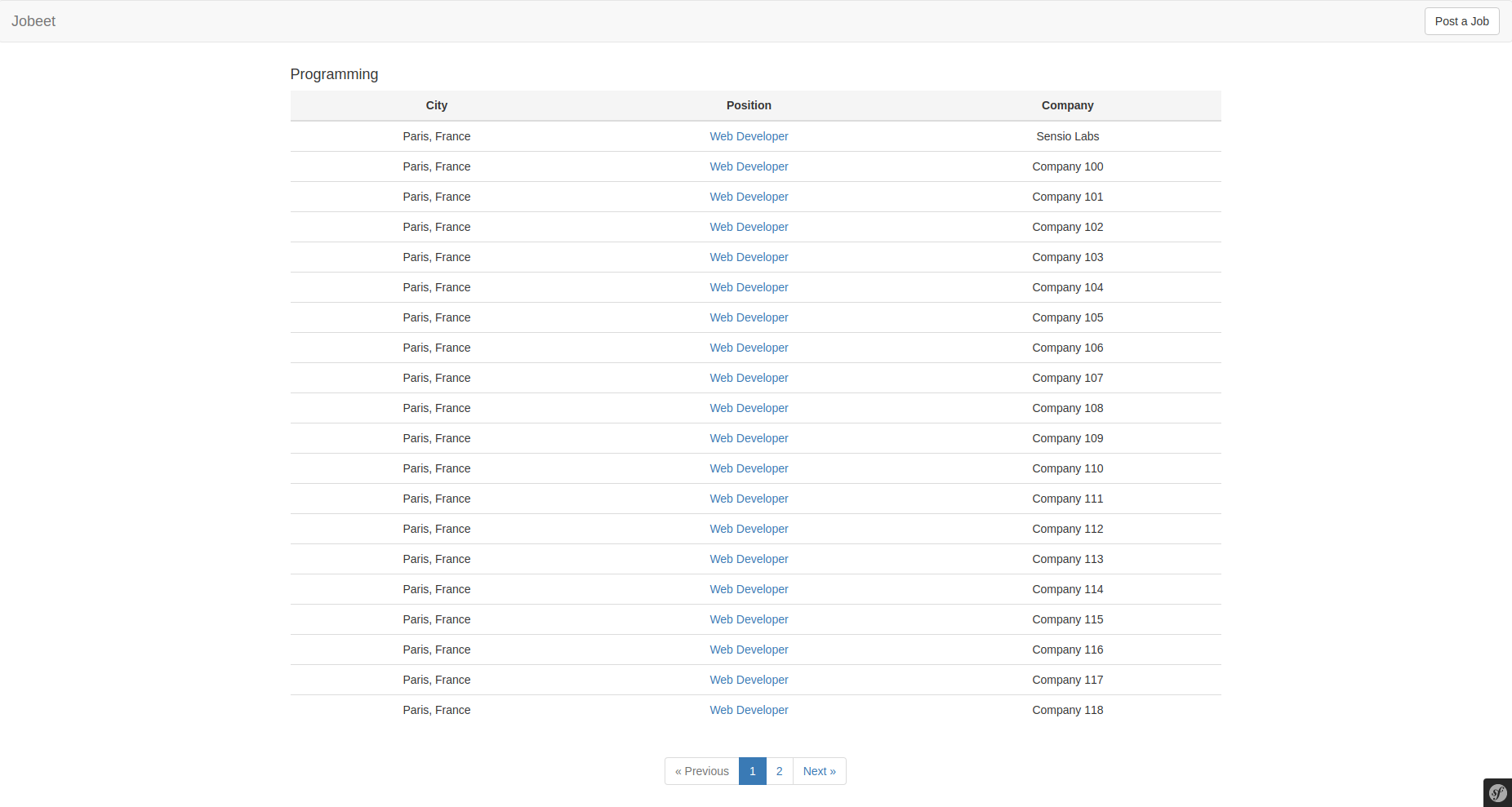Viewport: 1512px width, 807px height.
Task: Open Web Developer job at Sensio Labs
Action: tap(749, 136)
